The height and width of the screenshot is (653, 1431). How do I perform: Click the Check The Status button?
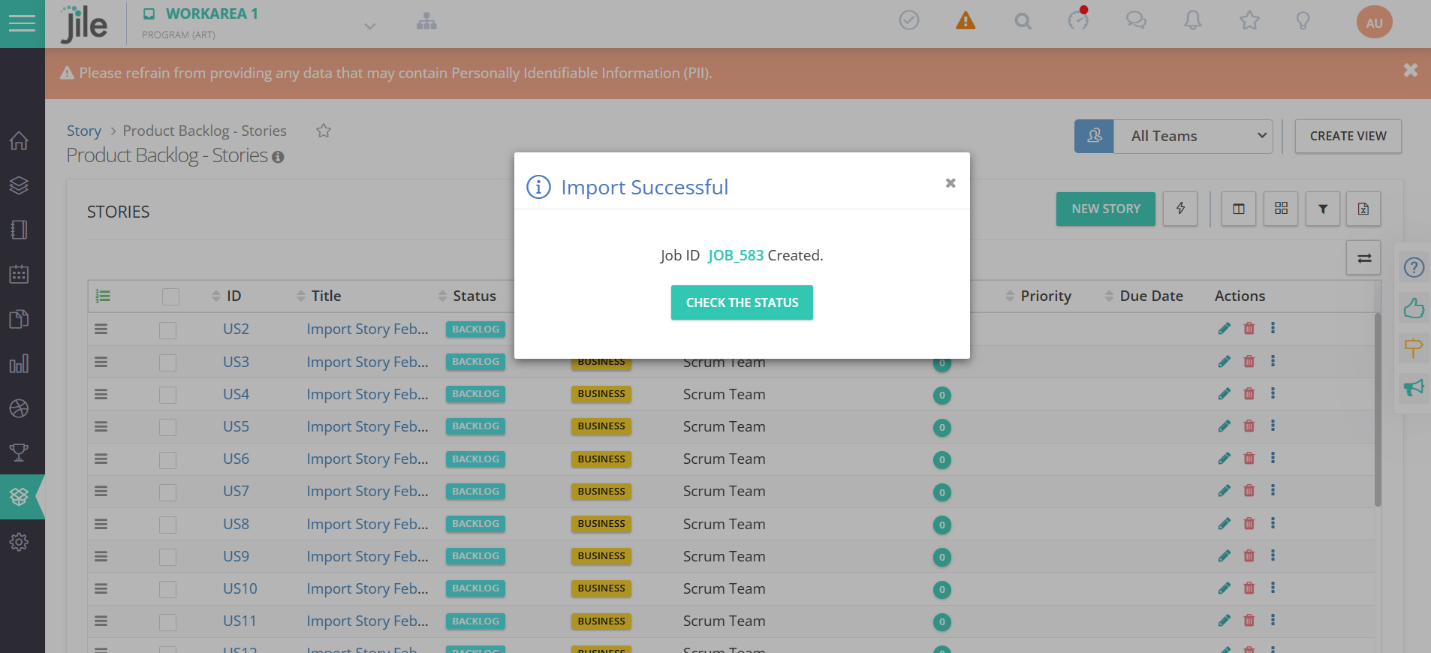click(x=741, y=302)
